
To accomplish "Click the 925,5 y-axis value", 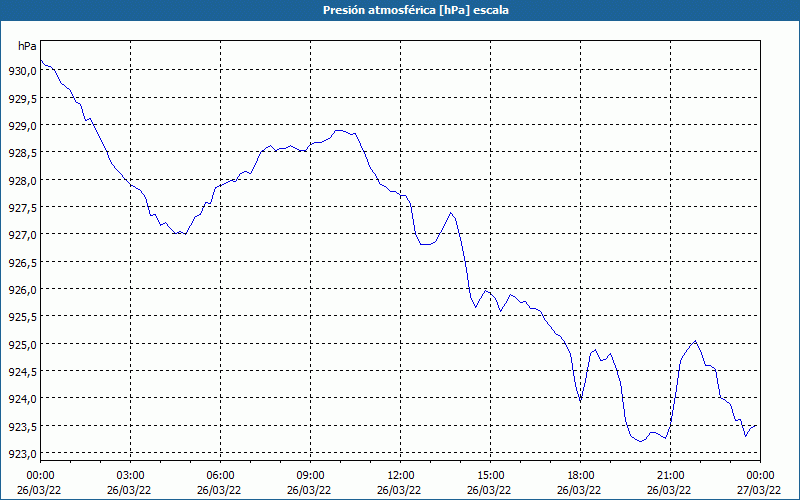I will (x=22, y=317).
